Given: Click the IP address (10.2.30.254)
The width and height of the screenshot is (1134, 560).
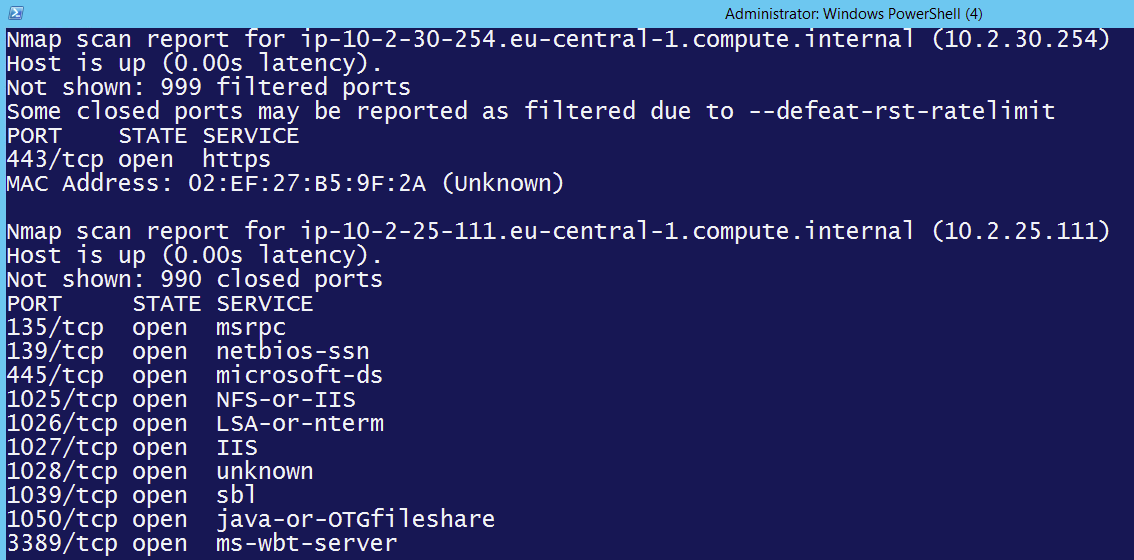Looking at the screenshot, I should click(x=1021, y=39).
